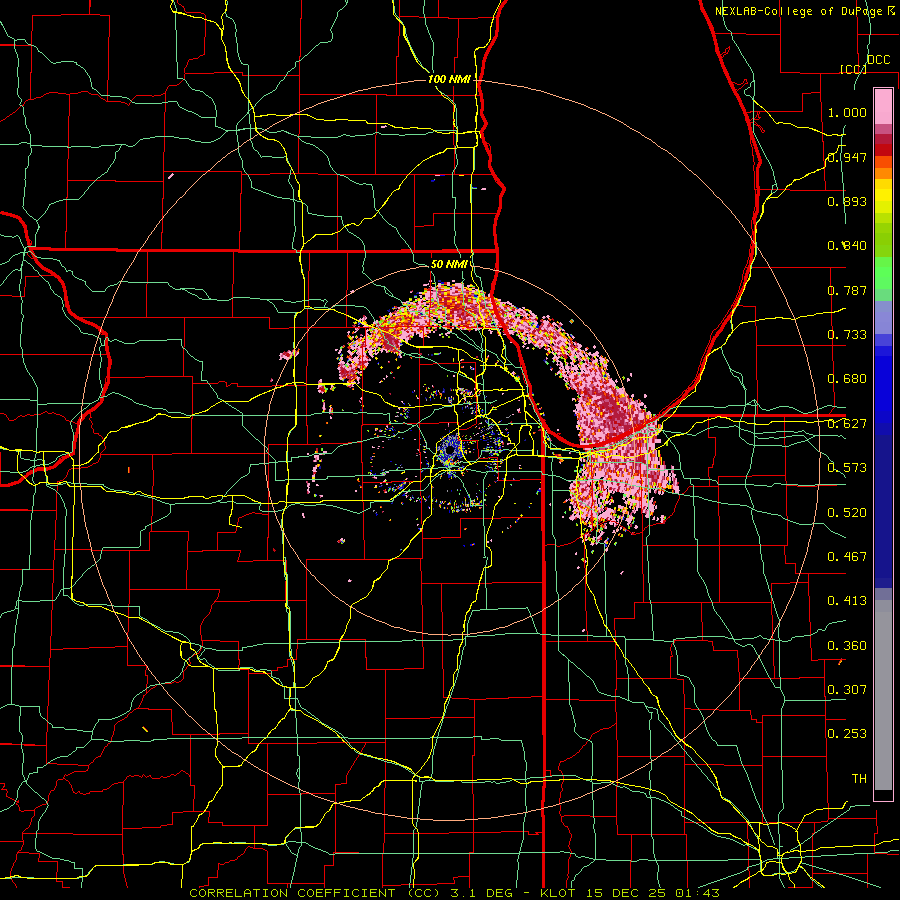Pick the bright green segment of the color bar
900x900 pixels.
883,273
